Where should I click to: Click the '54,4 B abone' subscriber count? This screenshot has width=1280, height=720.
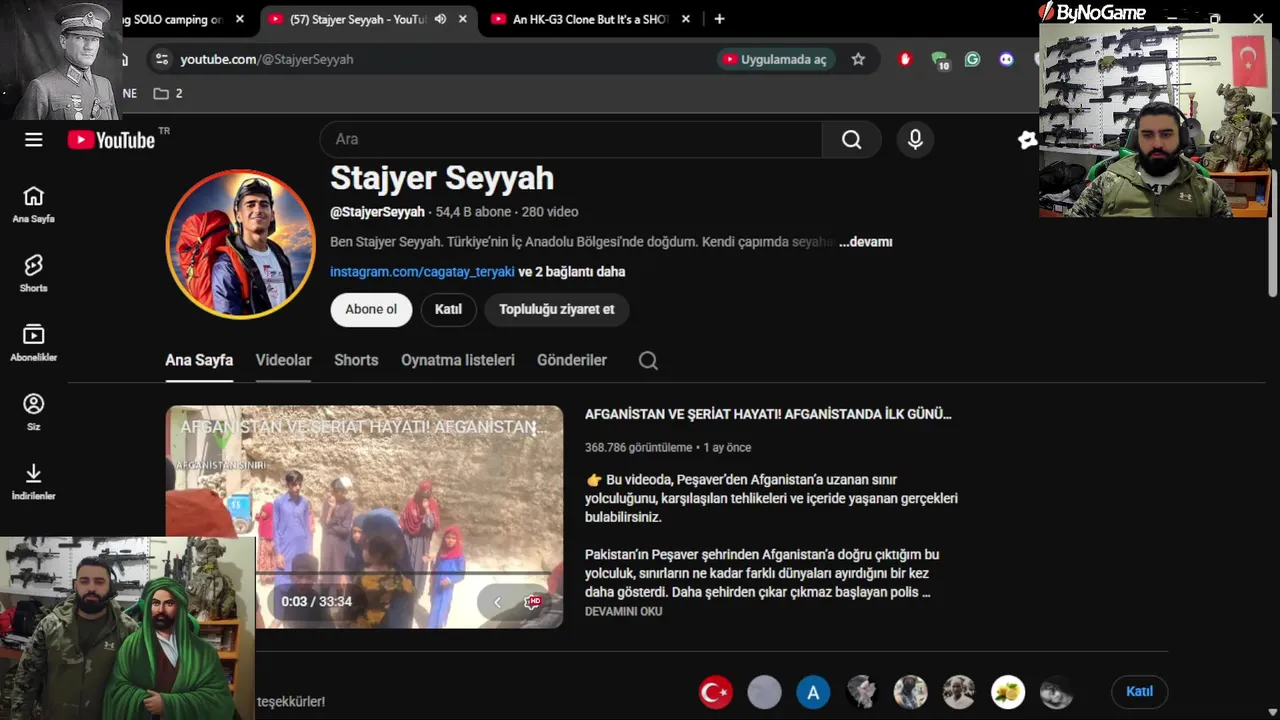474,212
